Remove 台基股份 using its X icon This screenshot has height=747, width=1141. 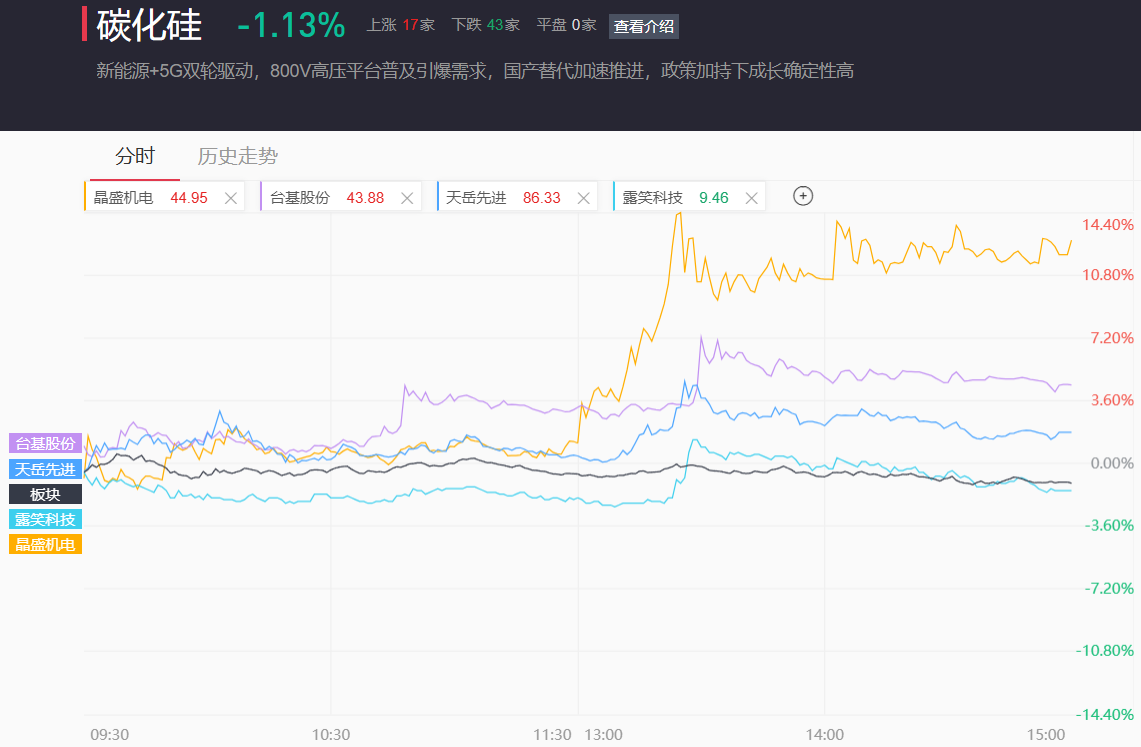tap(407, 198)
